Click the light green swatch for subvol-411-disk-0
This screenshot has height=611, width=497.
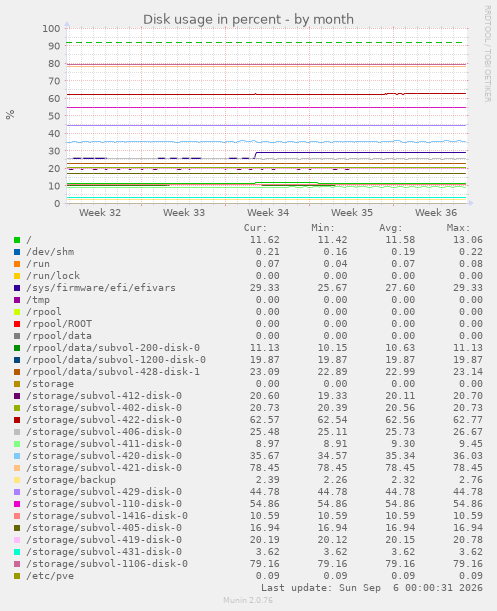17,444
